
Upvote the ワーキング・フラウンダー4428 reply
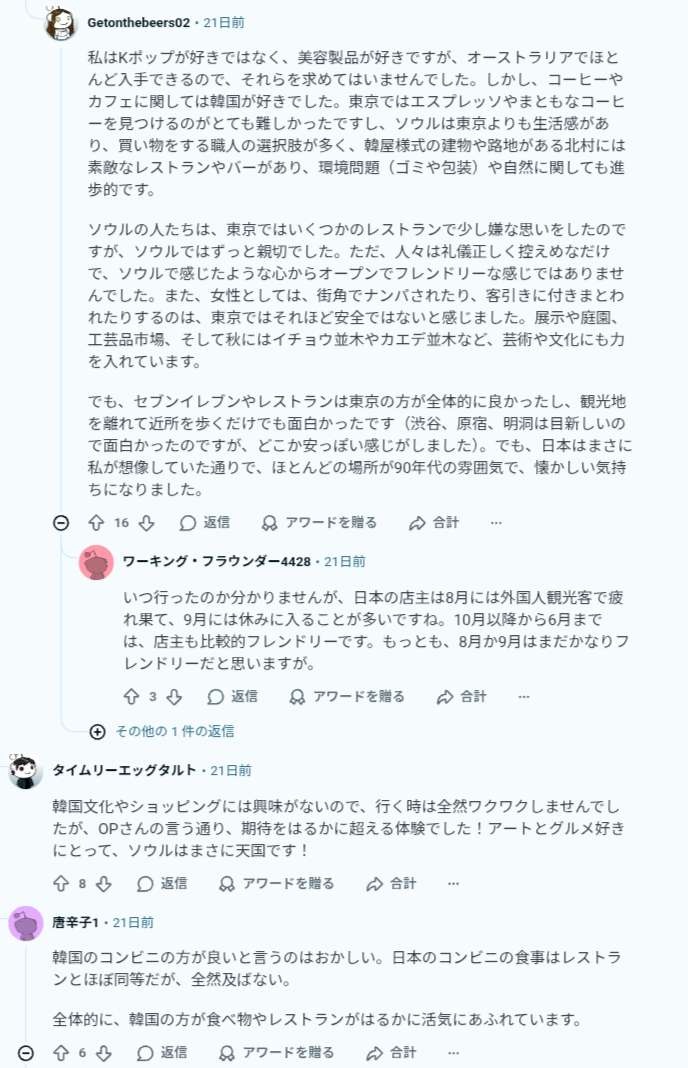coord(131,697)
